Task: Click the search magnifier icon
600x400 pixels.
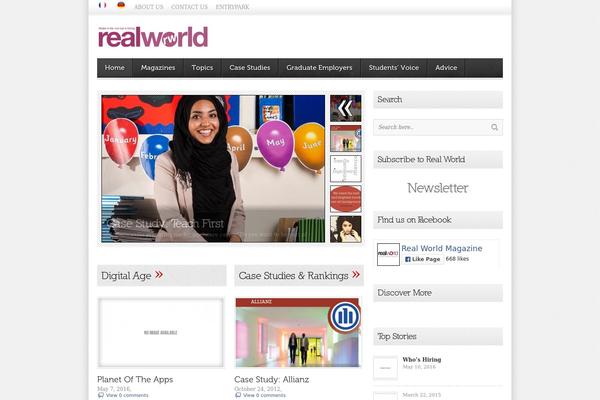Action: pos(494,127)
